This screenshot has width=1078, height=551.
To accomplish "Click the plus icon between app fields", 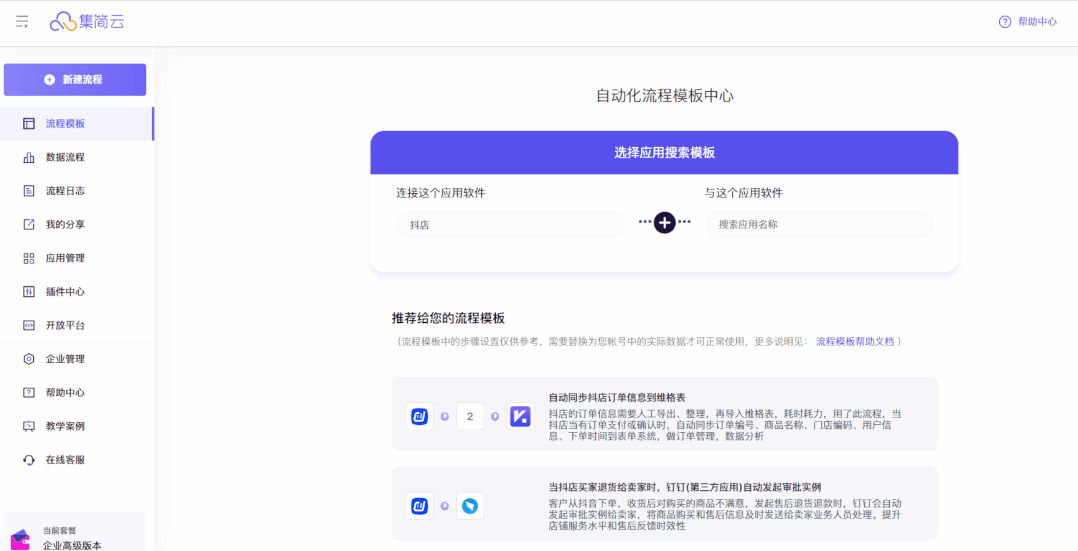I will (665, 223).
